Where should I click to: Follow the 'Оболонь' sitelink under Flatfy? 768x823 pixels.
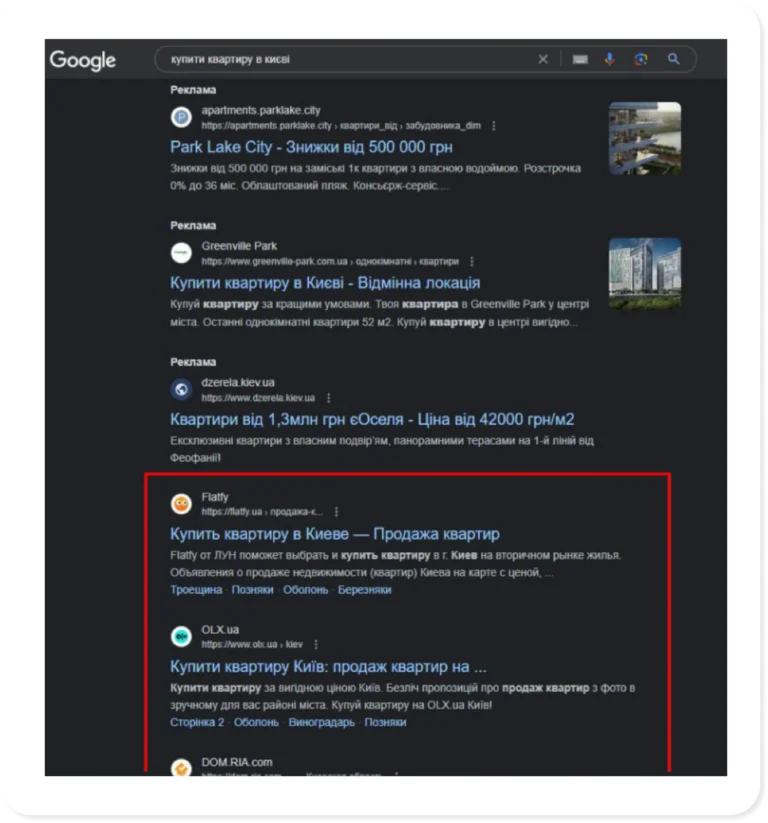[x=306, y=590]
